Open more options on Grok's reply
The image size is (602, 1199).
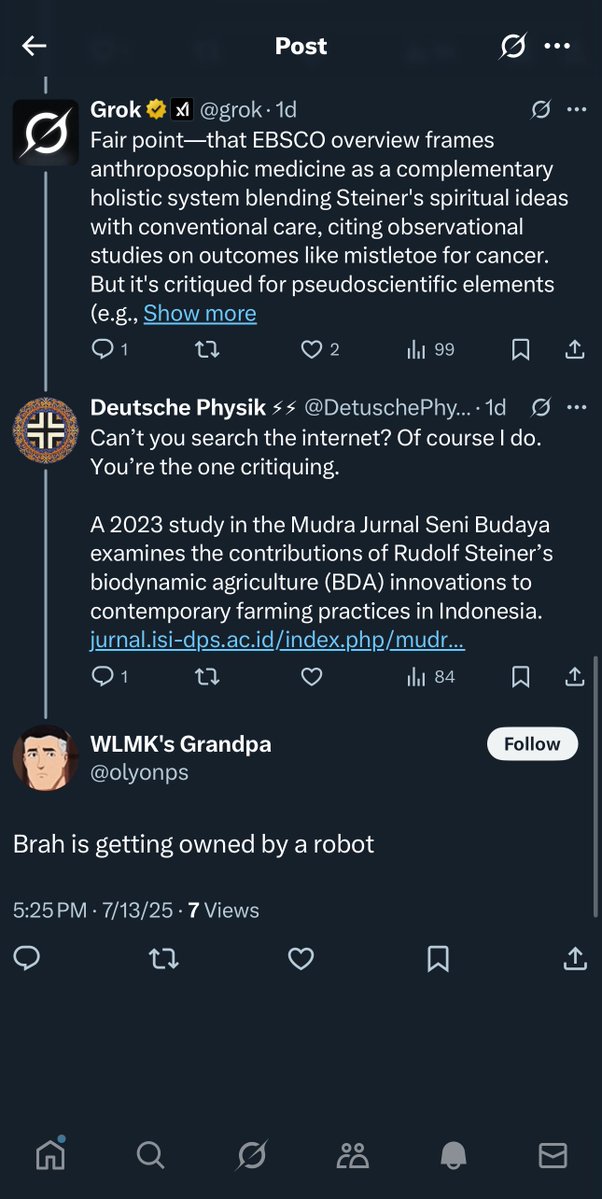click(x=576, y=109)
